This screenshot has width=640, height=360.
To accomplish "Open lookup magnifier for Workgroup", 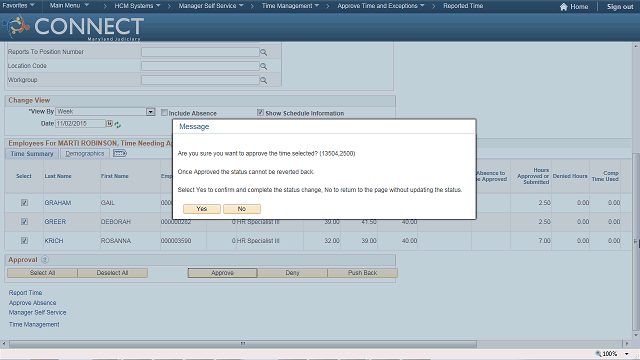I will coord(264,80).
